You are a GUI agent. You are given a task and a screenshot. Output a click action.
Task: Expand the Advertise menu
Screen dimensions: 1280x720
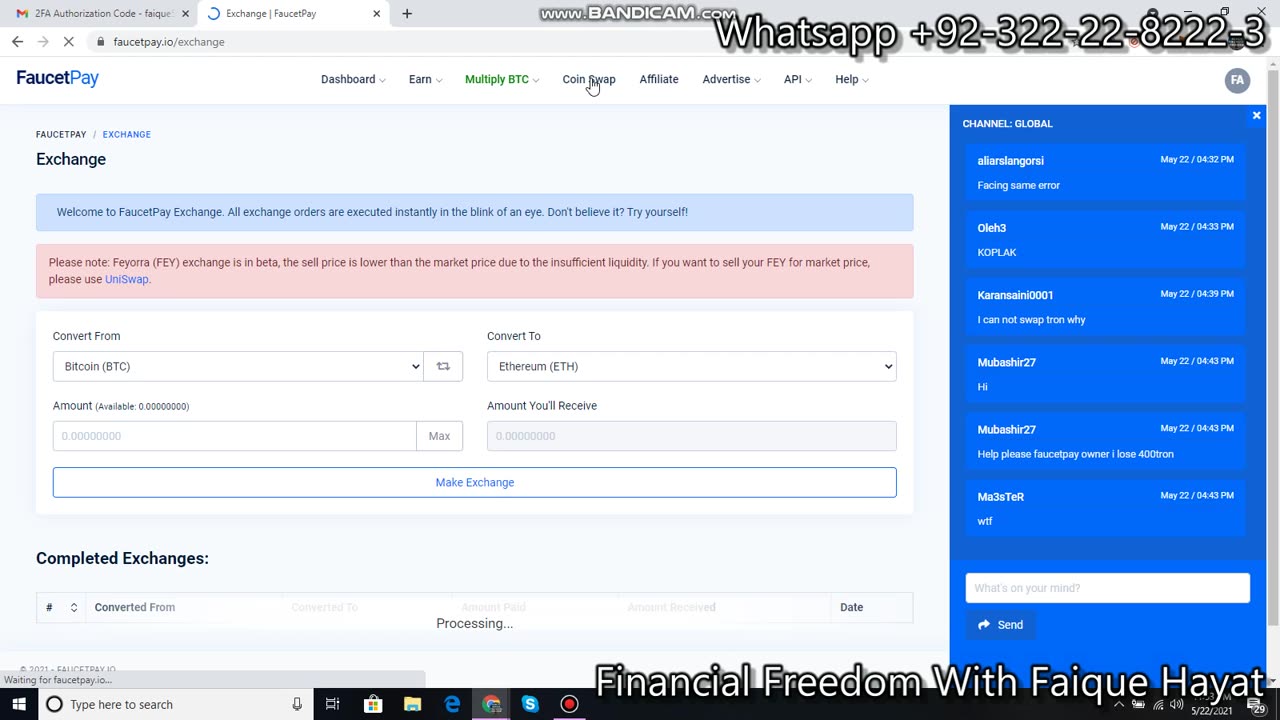[x=731, y=79]
